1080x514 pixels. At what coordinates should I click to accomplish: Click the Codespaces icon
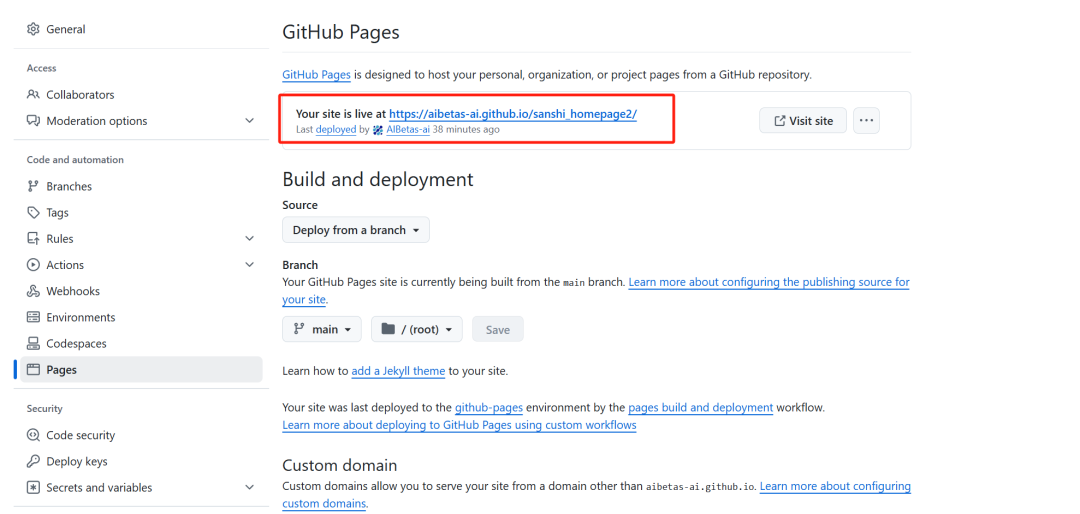tap(33, 343)
